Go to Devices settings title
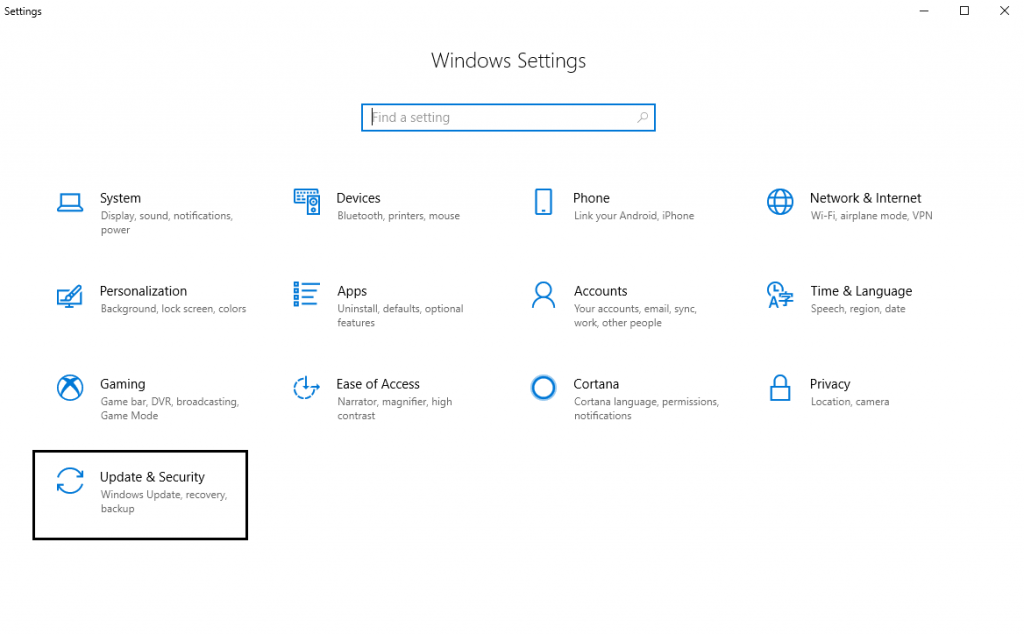Screen dimensions: 1024x635 coord(358,198)
